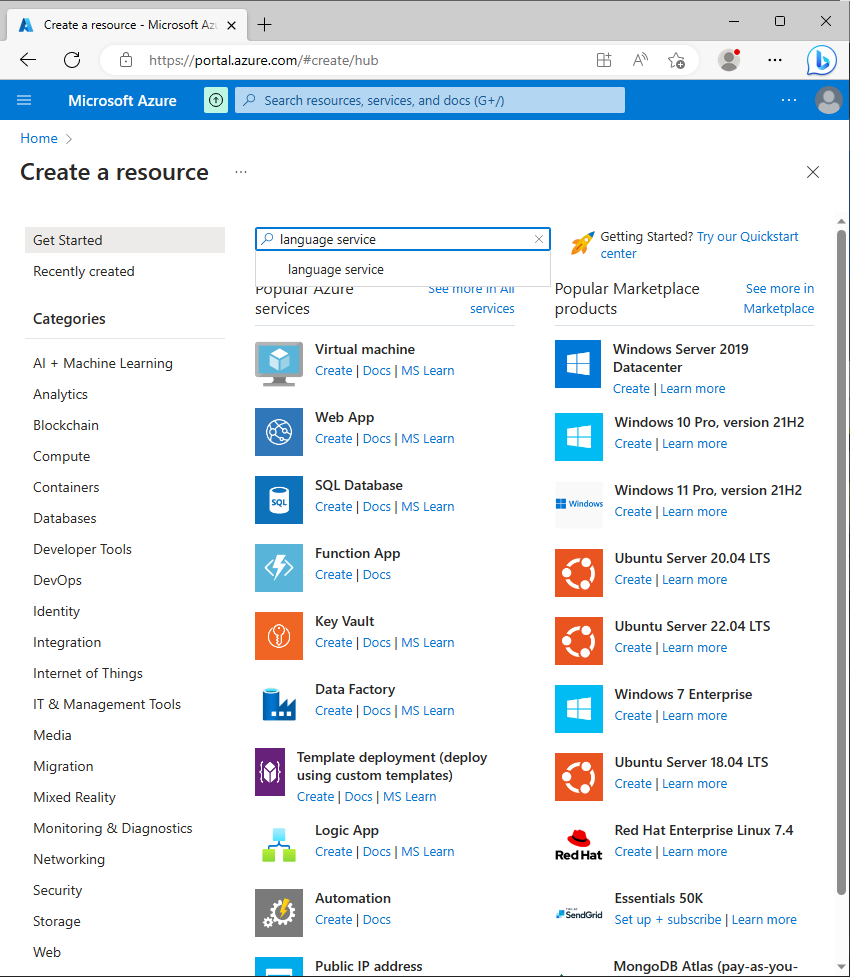This screenshot has height=977, width=850.
Task: Open Docs link for Web App
Action: [x=376, y=439]
